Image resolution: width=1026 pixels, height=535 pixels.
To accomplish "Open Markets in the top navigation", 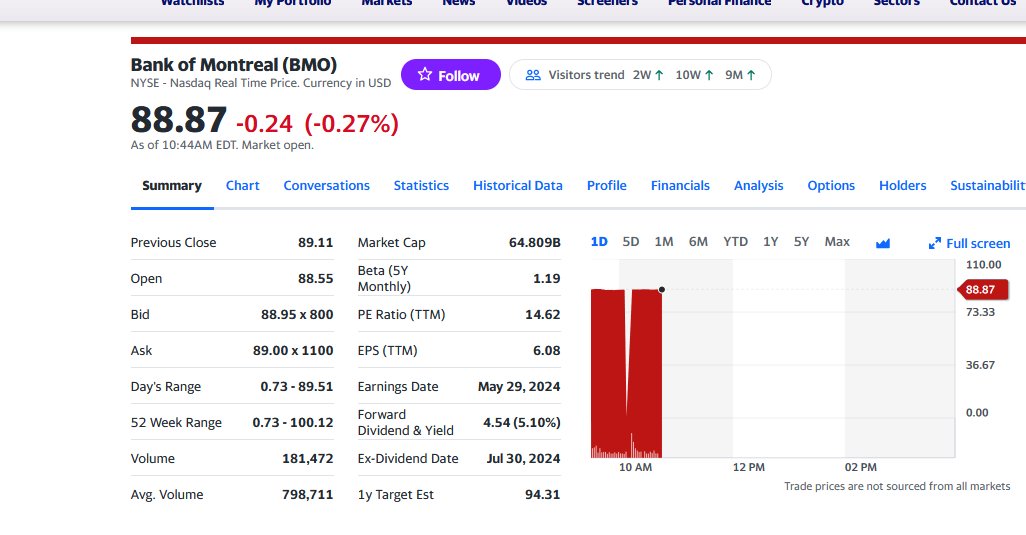I will click(387, 3).
